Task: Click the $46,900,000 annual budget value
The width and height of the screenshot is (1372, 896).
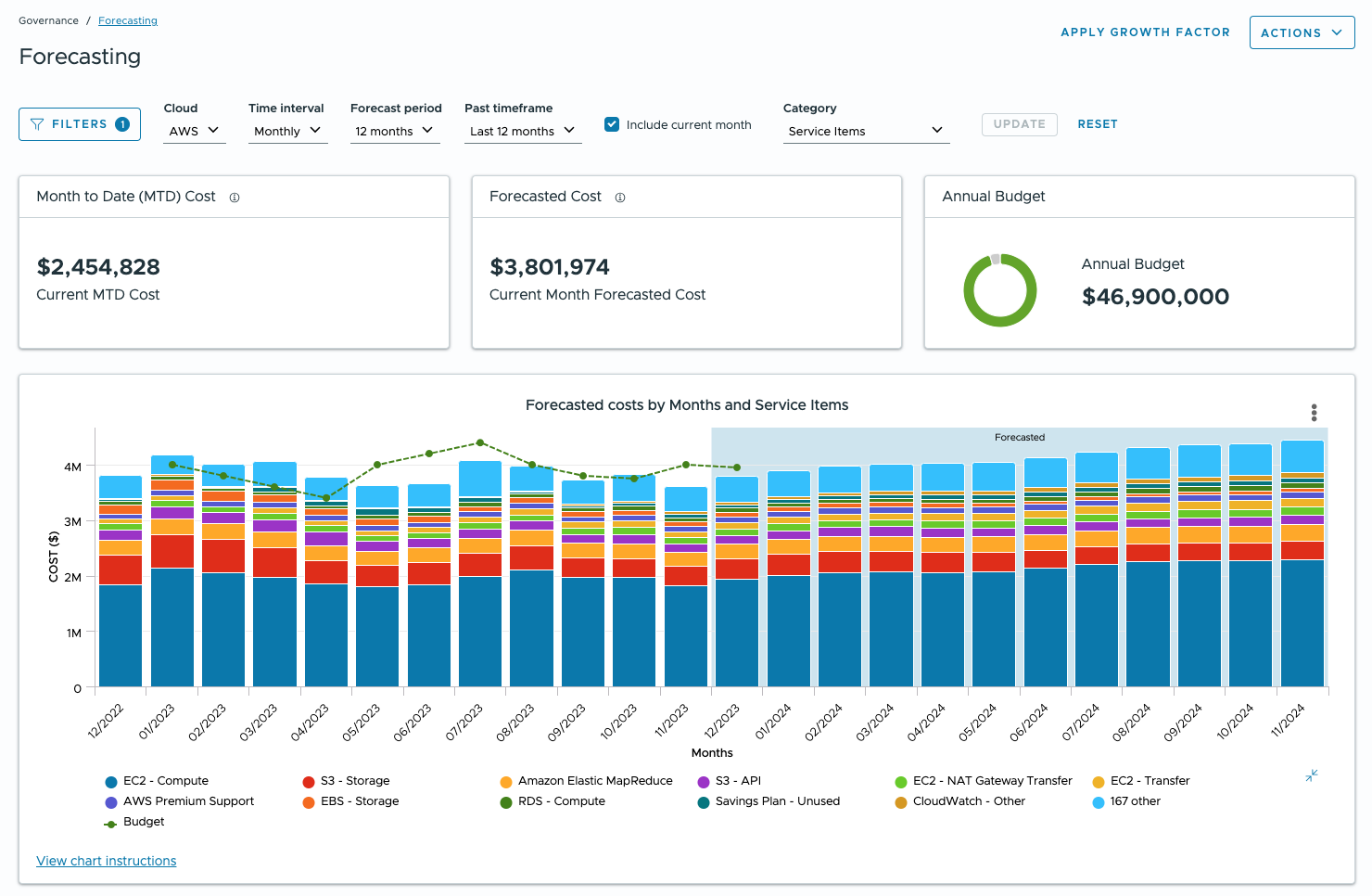Action: (x=1156, y=297)
